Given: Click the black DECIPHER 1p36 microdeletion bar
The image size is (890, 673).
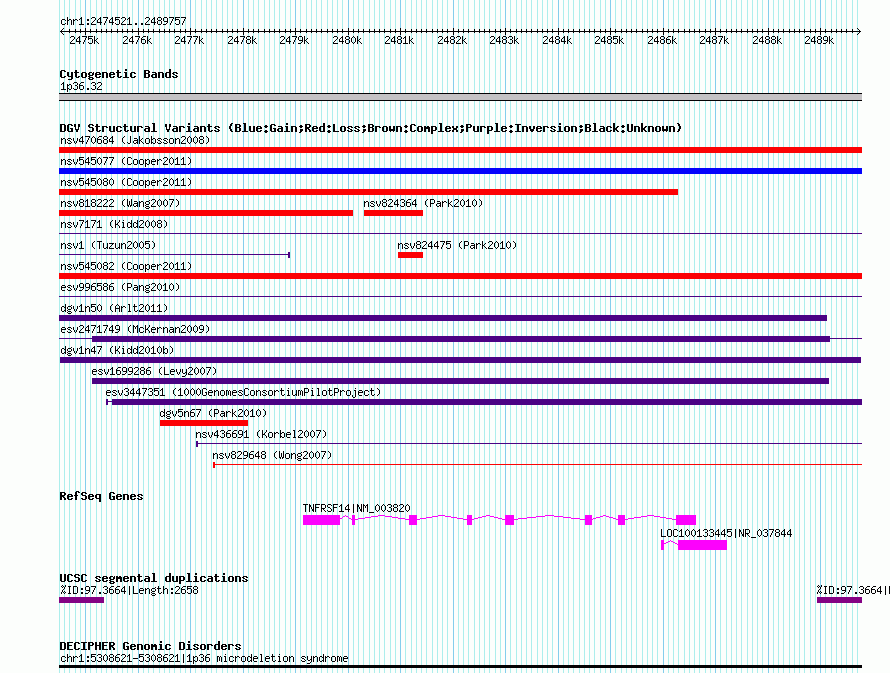Looking at the screenshot, I should 460,667.
